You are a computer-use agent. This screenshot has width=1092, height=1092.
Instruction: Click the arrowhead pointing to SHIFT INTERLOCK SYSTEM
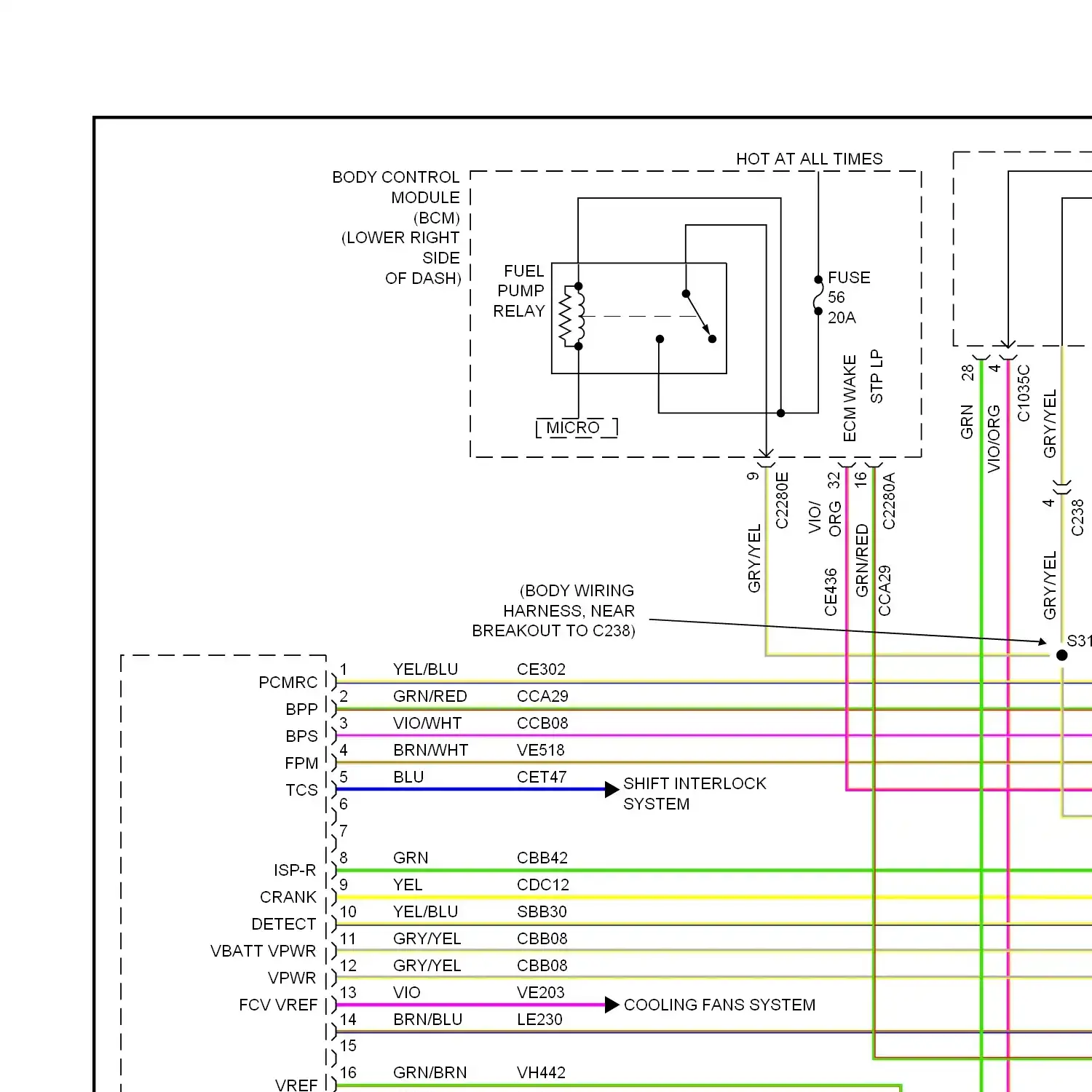coord(612,789)
